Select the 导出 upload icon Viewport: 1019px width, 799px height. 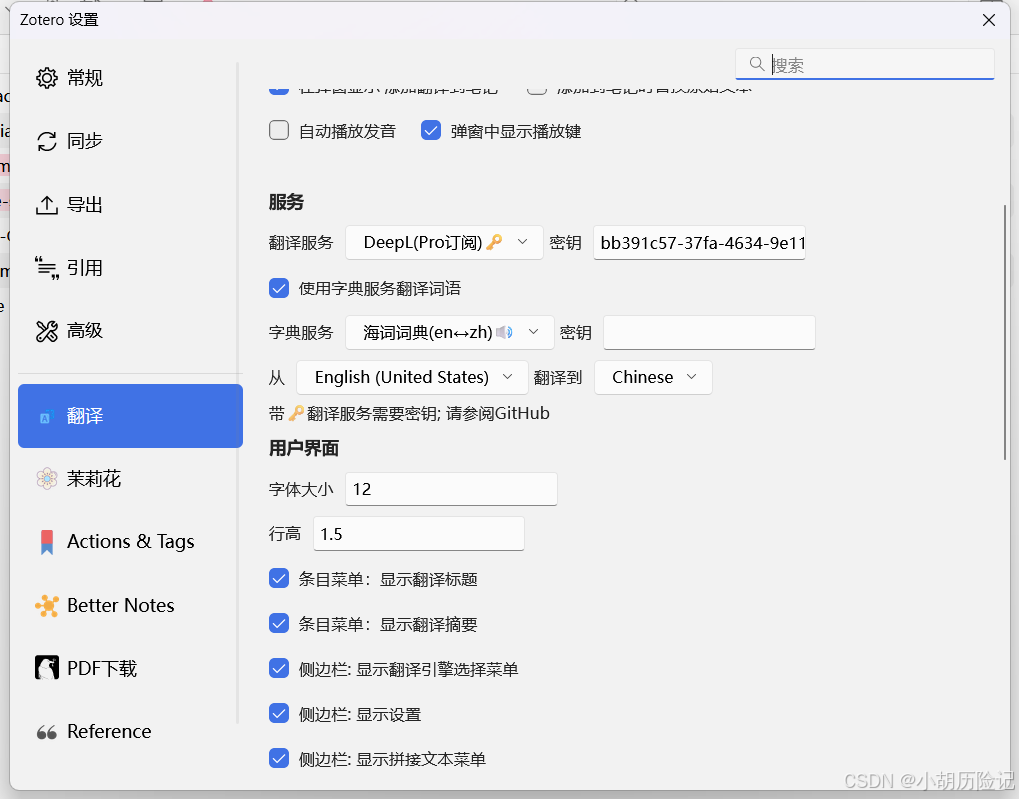(45, 204)
